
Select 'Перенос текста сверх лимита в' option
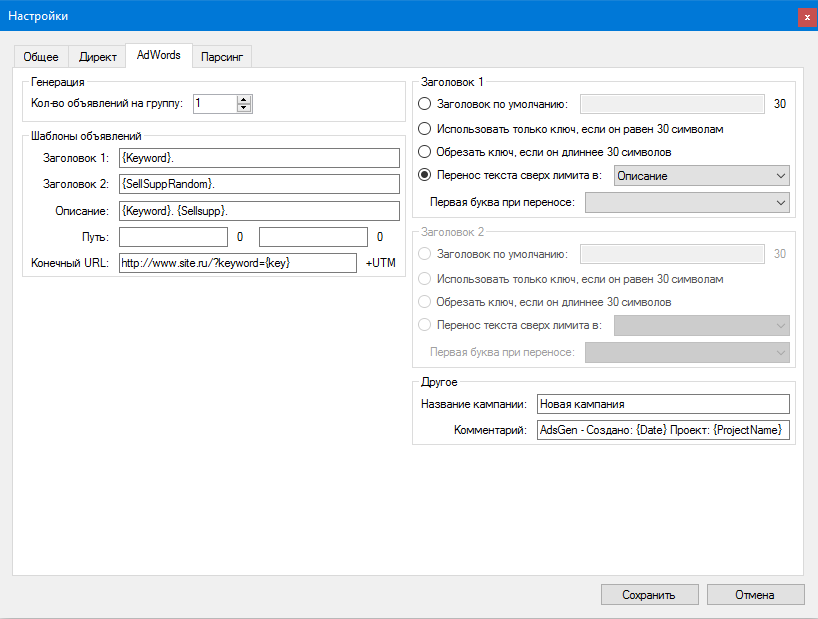[x=424, y=175]
